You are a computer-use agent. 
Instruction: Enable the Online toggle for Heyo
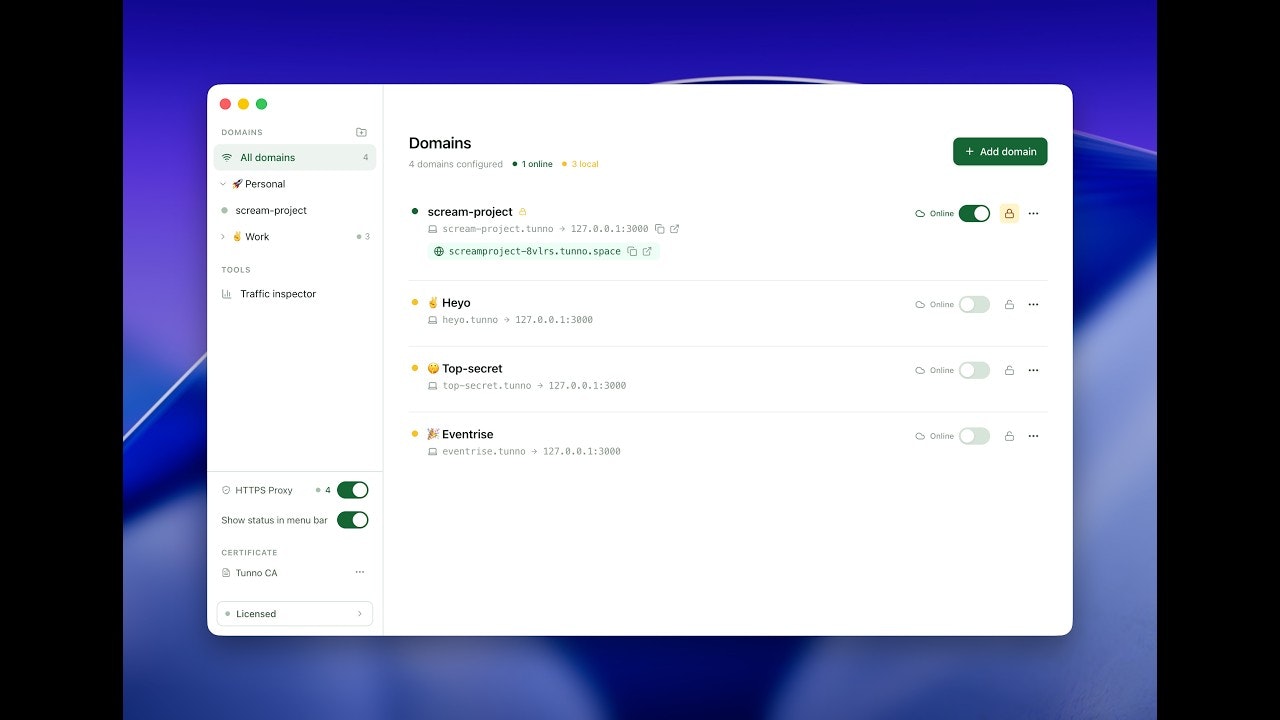click(974, 304)
